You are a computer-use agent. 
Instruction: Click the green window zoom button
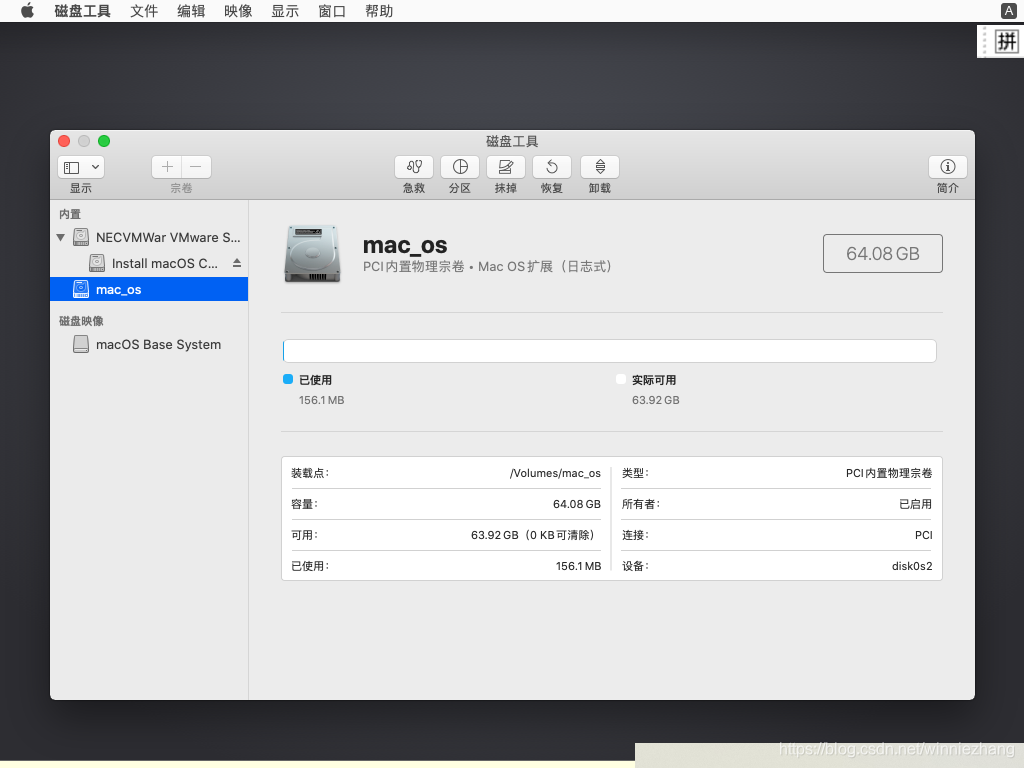[x=104, y=141]
